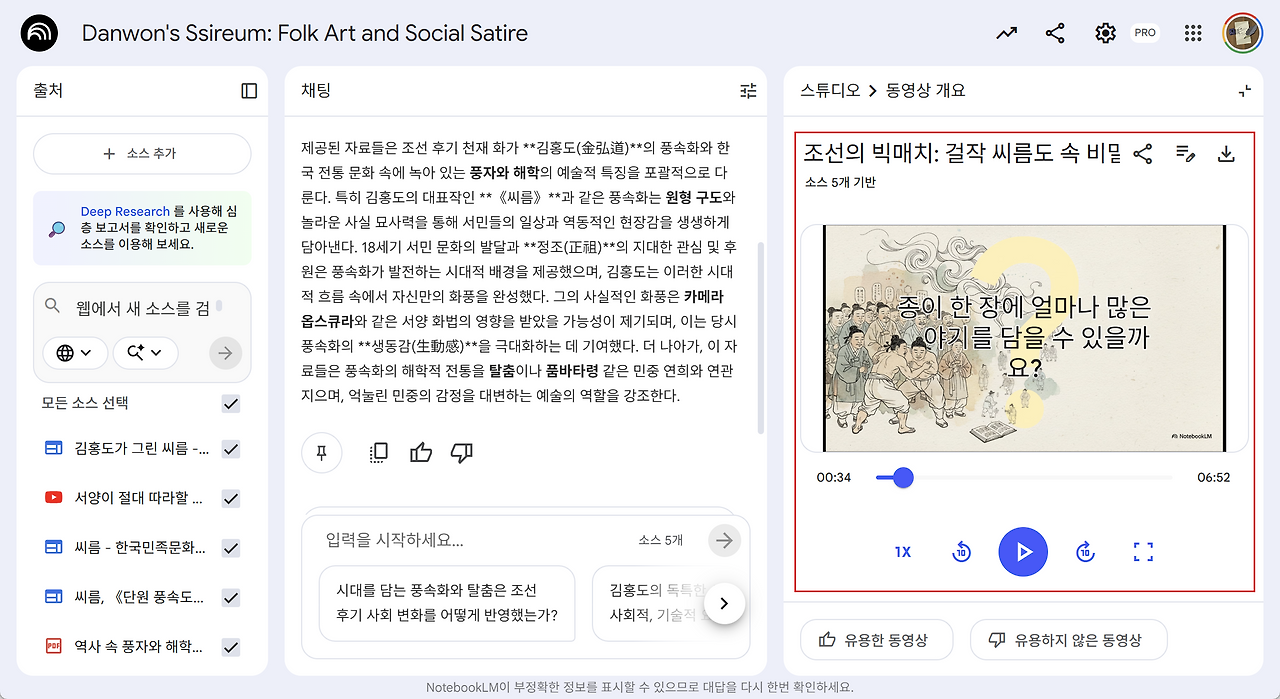Share the video overview

[x=1143, y=153]
